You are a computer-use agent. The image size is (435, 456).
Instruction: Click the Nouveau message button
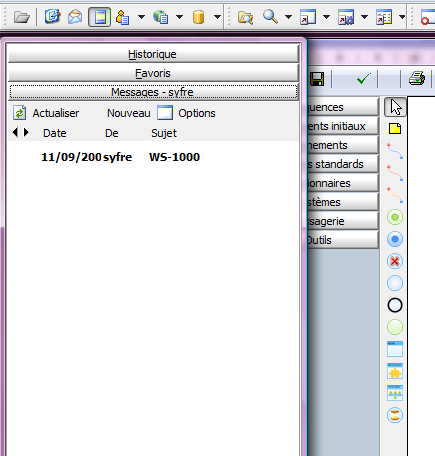pos(129,113)
